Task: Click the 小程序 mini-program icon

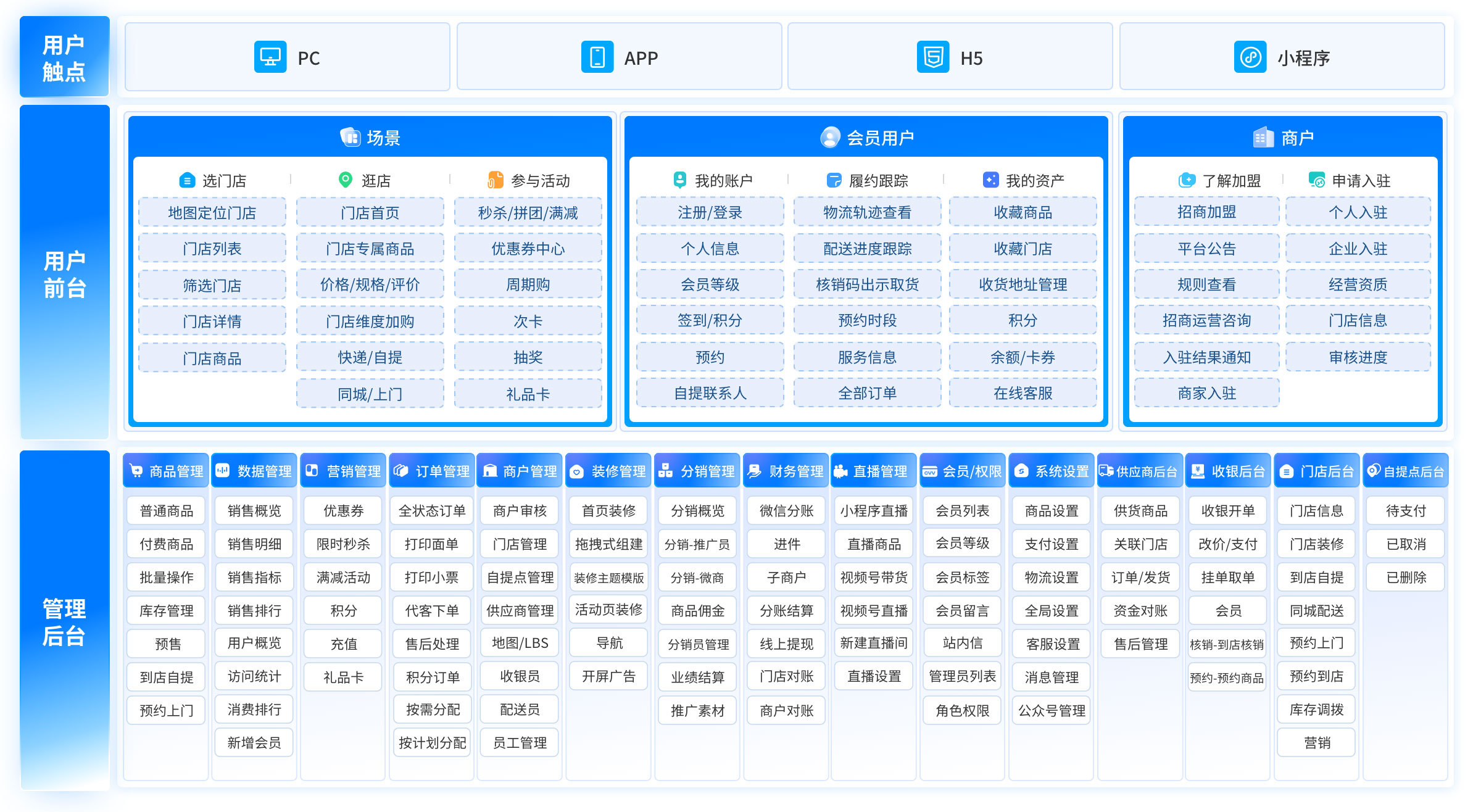Action: (x=1250, y=57)
